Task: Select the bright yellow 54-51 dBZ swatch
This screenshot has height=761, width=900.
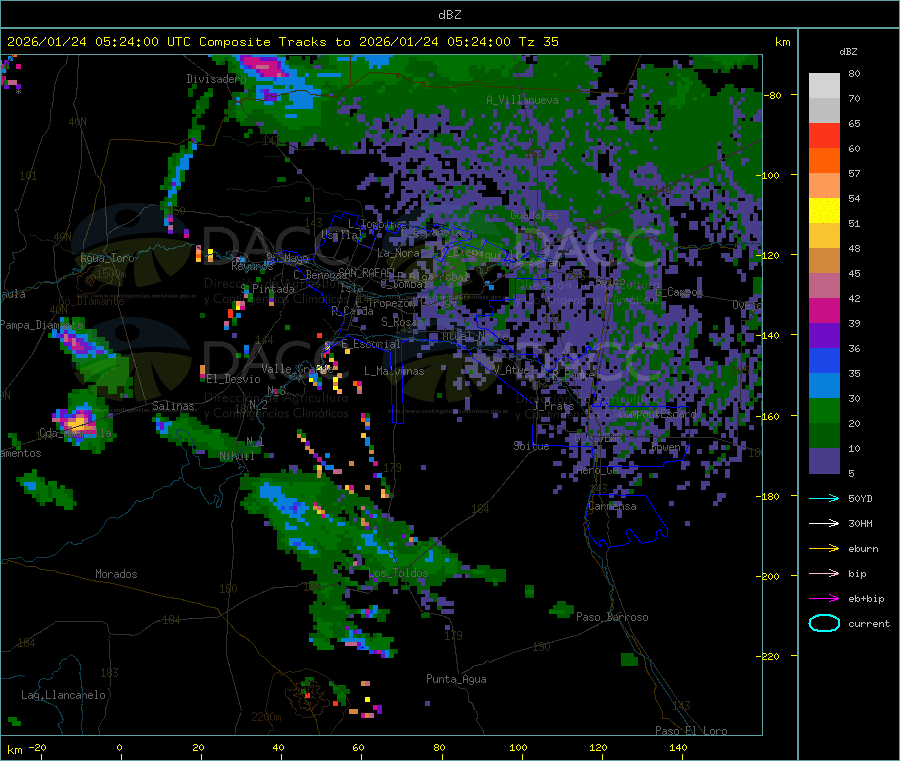Action: point(824,211)
